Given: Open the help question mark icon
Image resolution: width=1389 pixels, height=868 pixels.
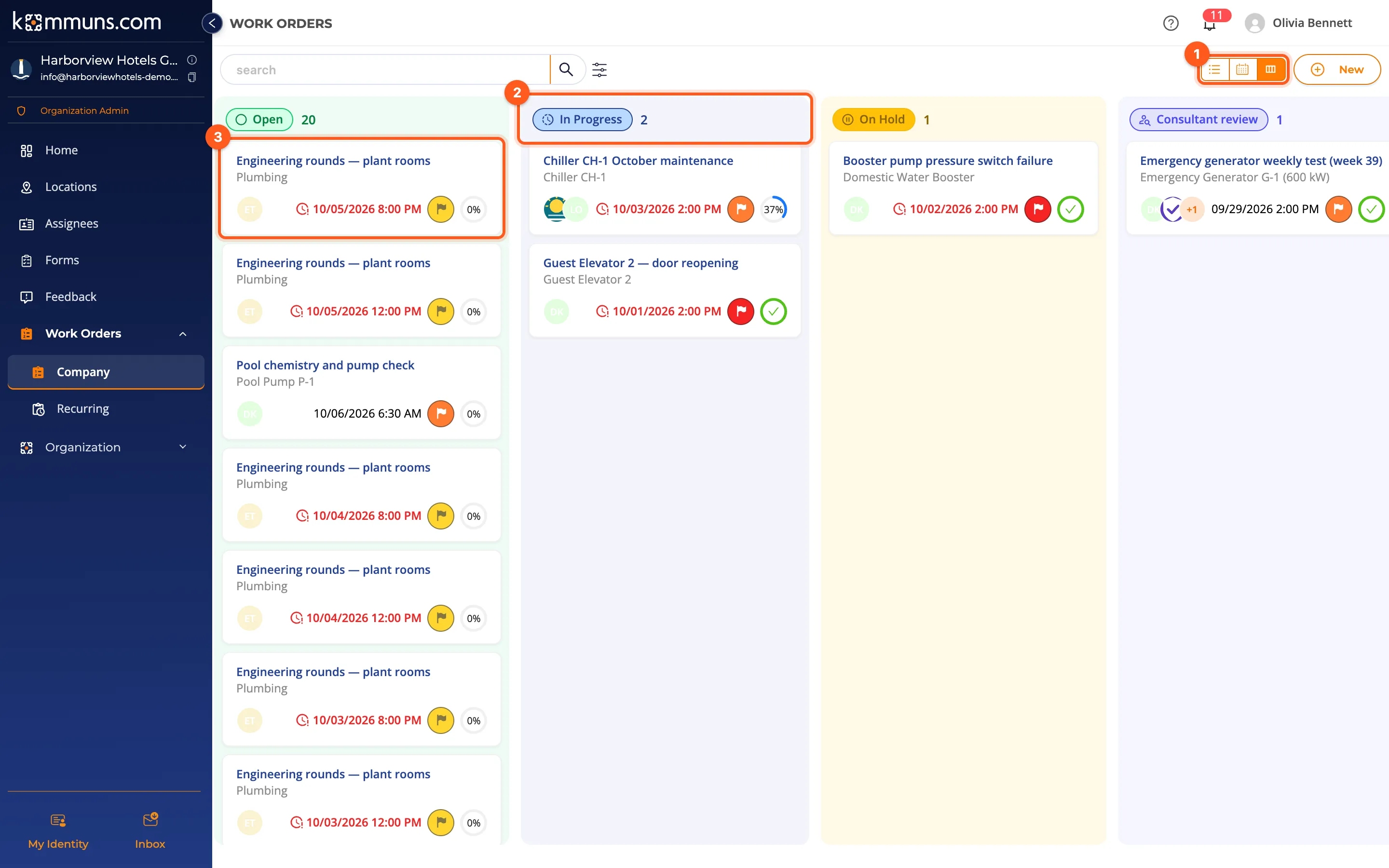Looking at the screenshot, I should [x=1171, y=23].
